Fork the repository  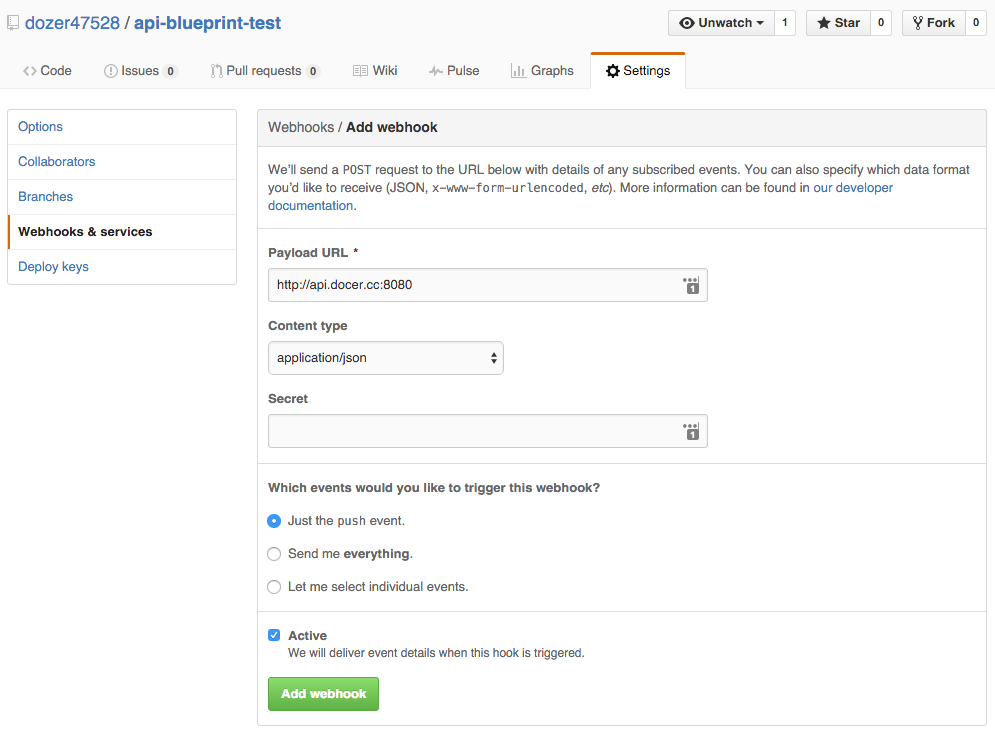tap(933, 23)
